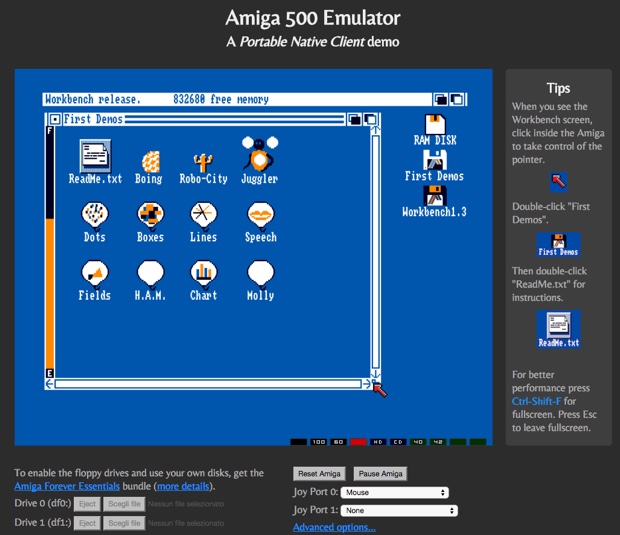
Task: Click the "832680 free memory" text
Action: coord(221,99)
